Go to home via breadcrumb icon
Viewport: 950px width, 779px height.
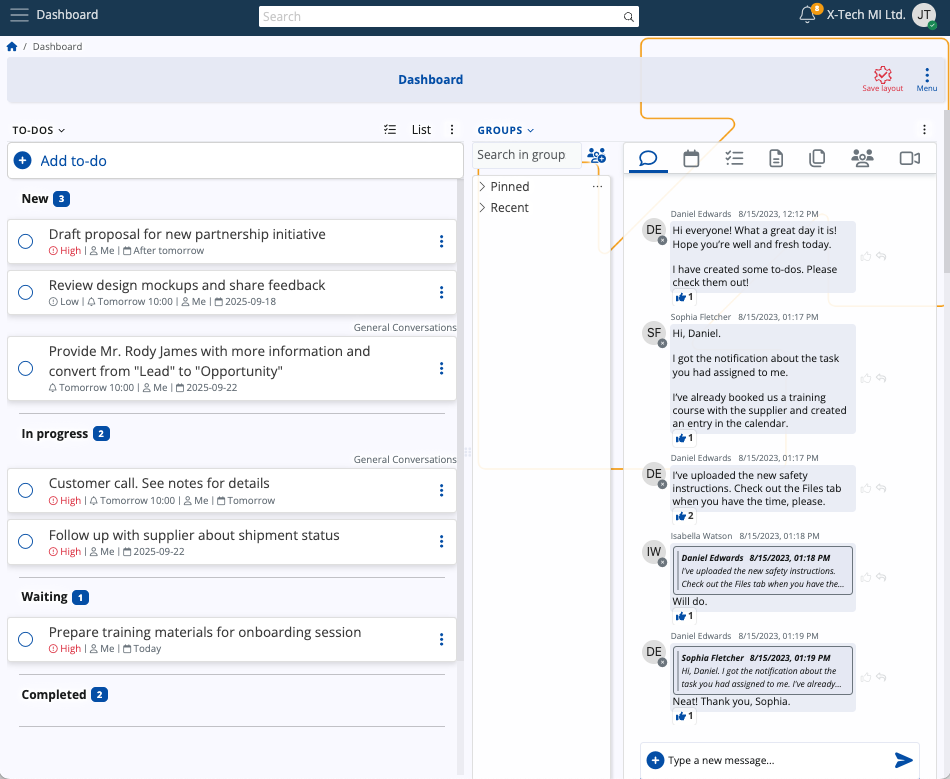click(x=12, y=47)
